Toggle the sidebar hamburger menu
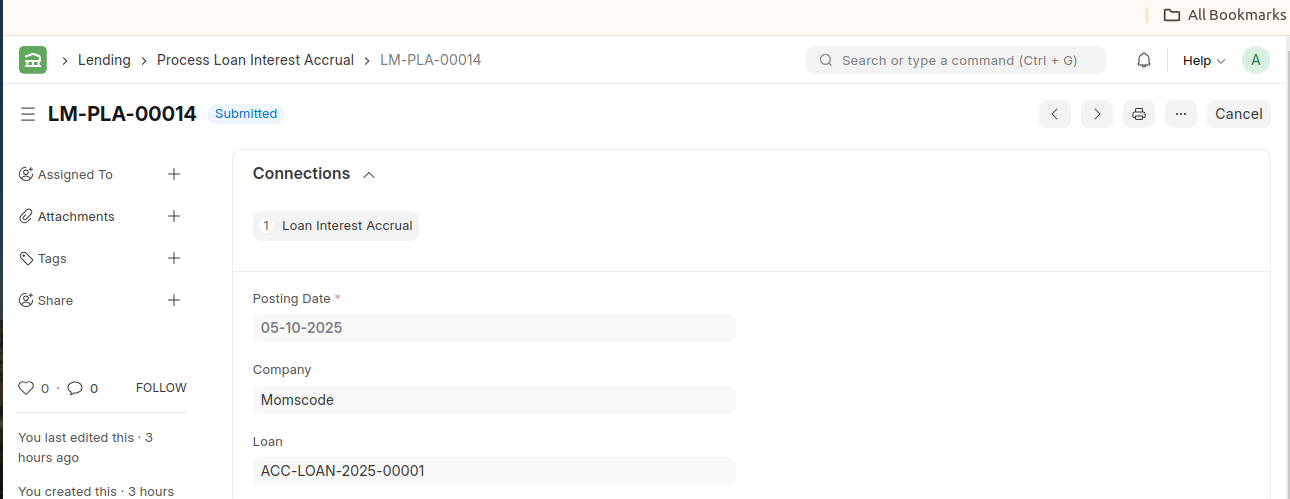 point(28,114)
